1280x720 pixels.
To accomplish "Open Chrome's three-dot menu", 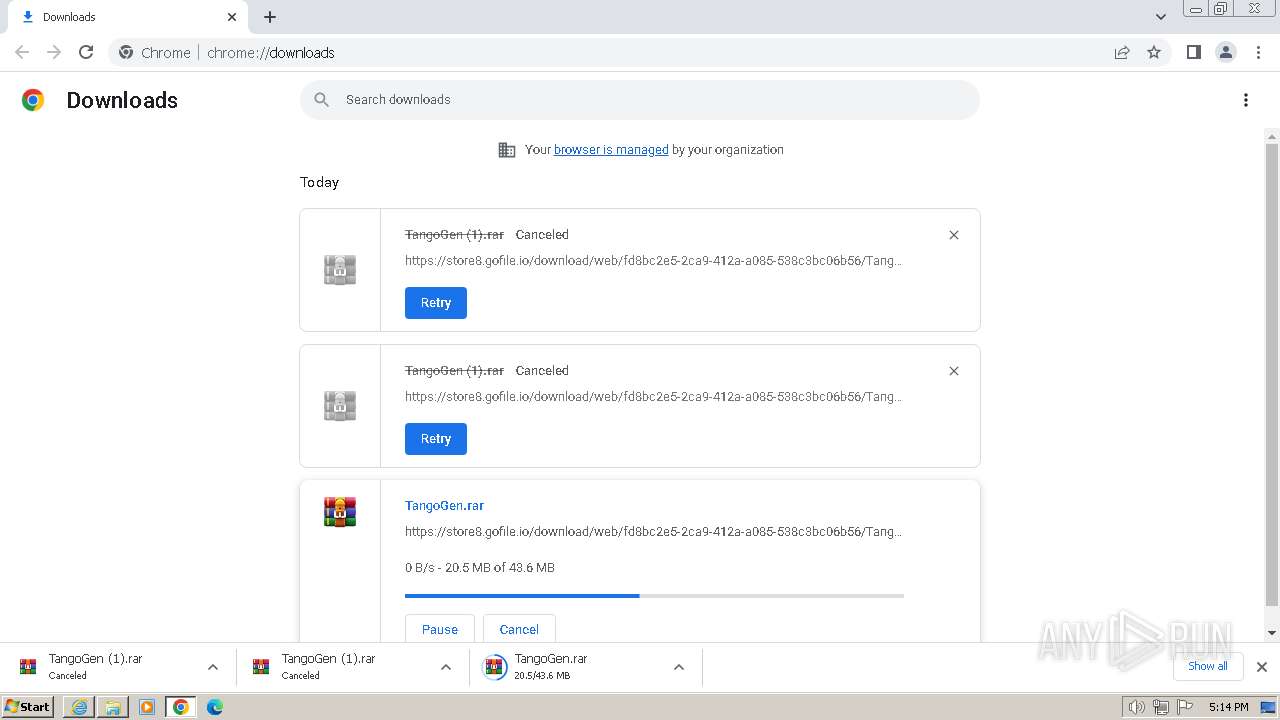I will point(1258,52).
